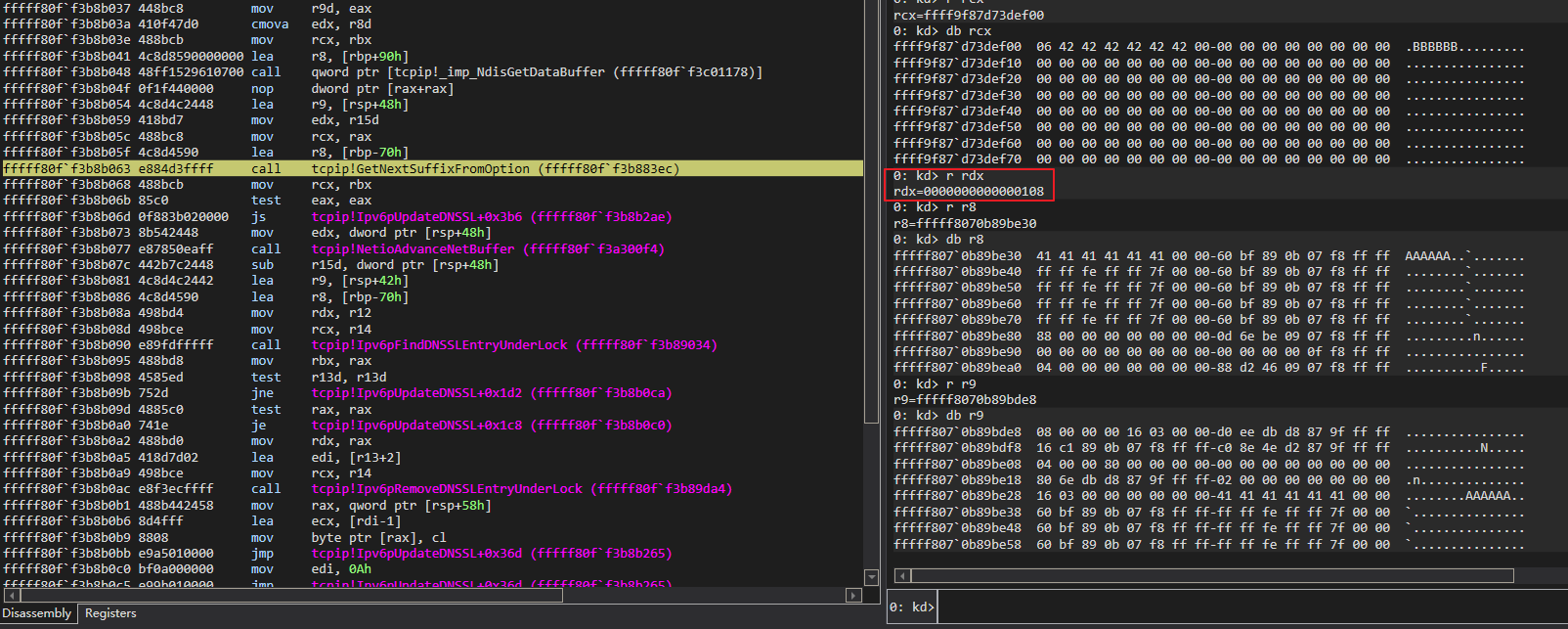The height and width of the screenshot is (629, 1568).
Task: Click the kd> prompt label beside input
Action: (x=911, y=607)
